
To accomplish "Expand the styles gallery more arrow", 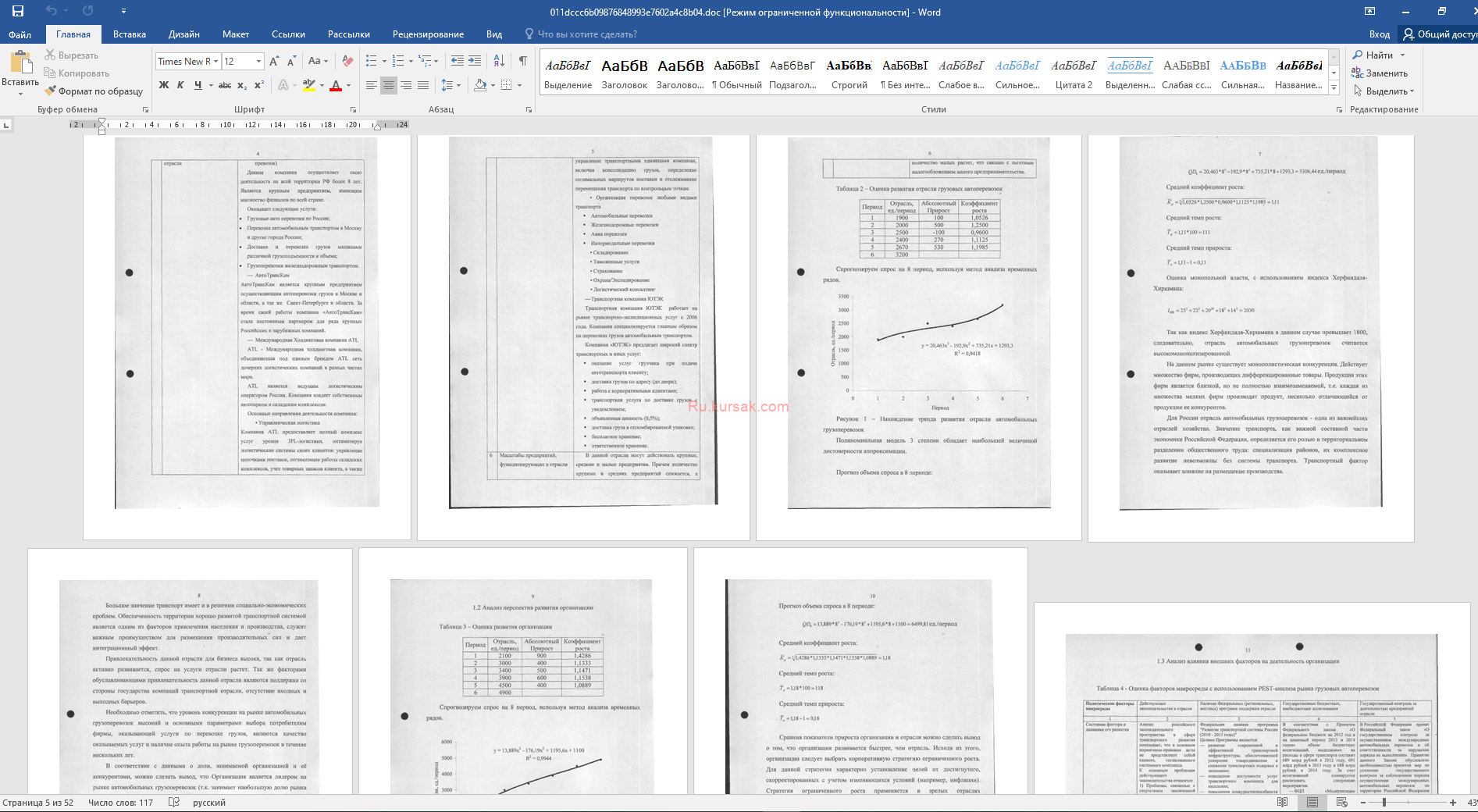I will tap(1334, 88).
